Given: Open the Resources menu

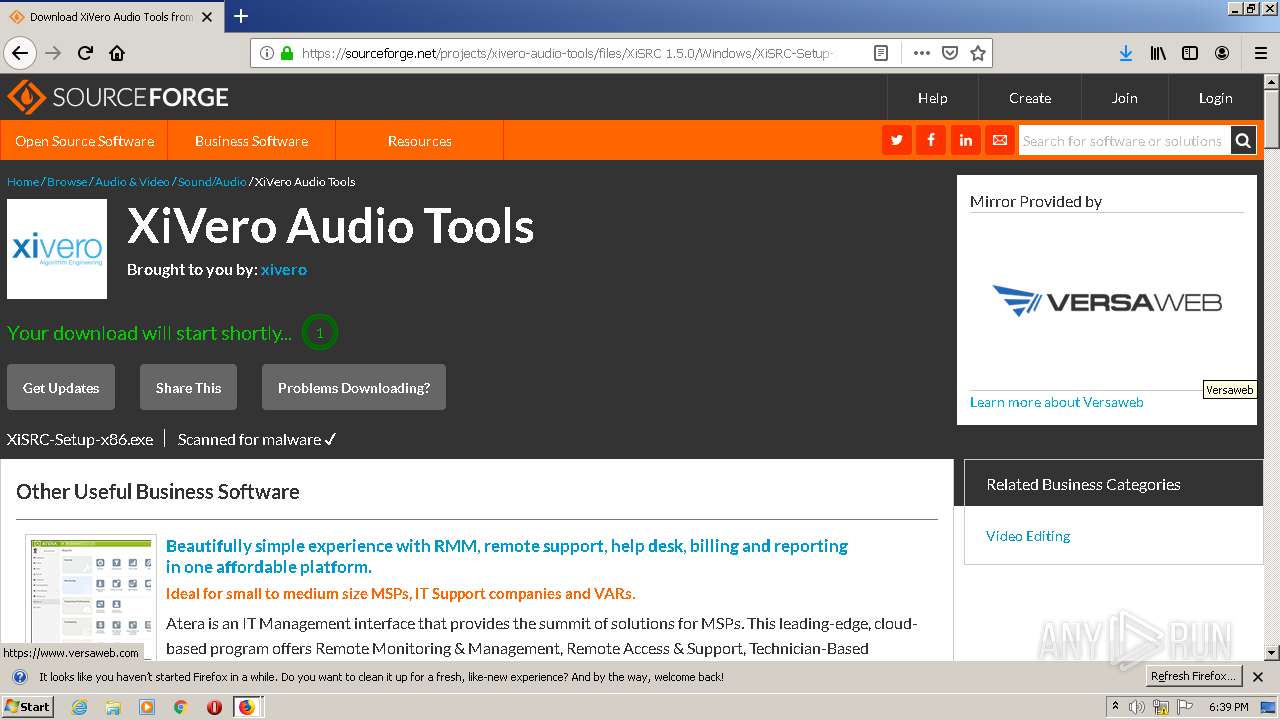Looking at the screenshot, I should click(x=419, y=140).
